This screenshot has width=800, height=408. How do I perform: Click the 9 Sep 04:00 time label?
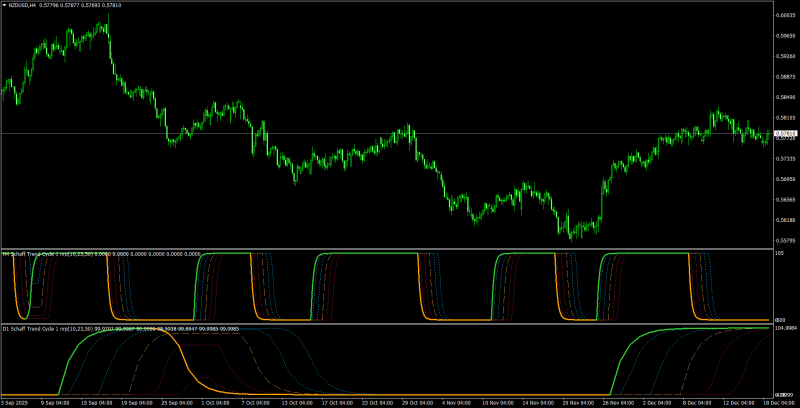(54, 402)
